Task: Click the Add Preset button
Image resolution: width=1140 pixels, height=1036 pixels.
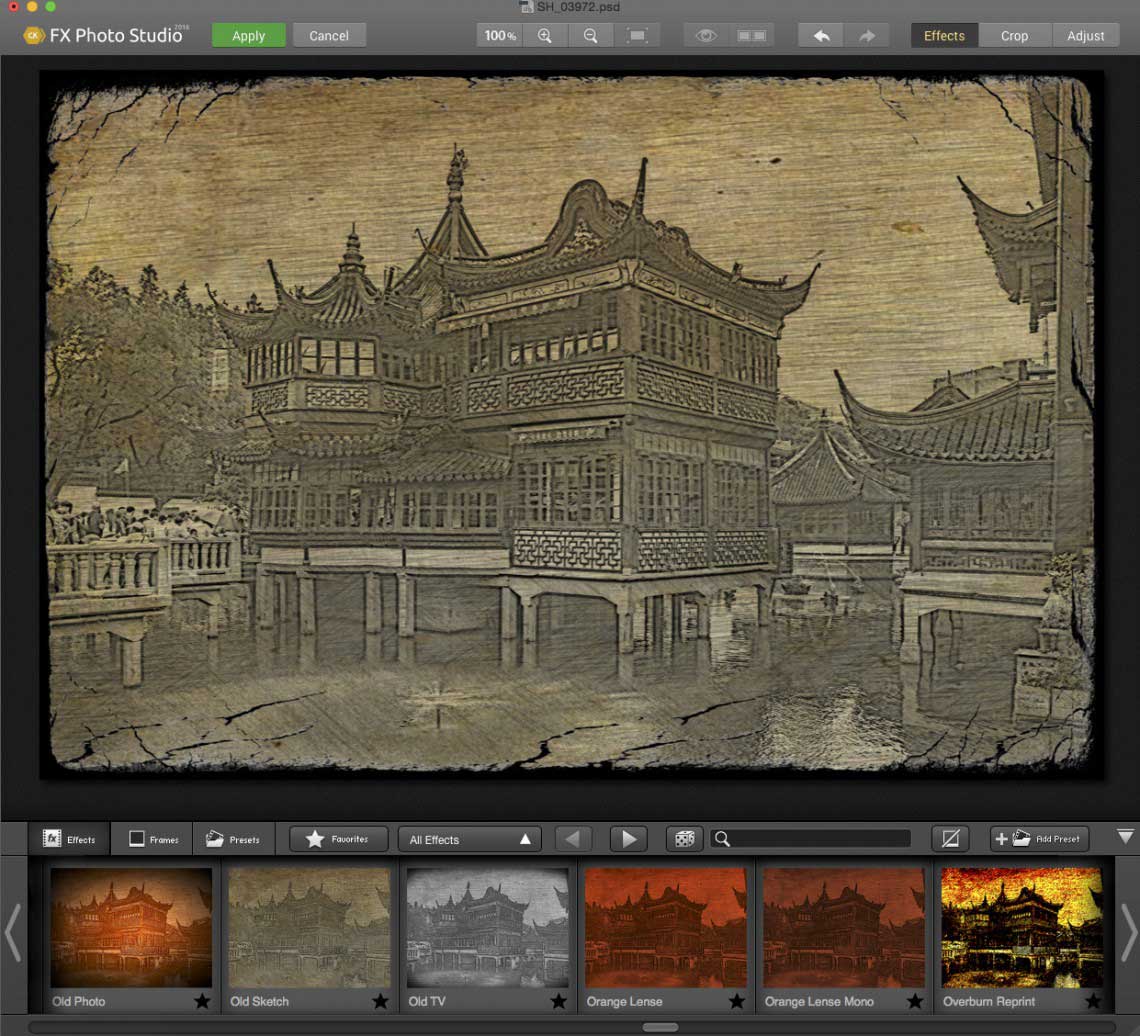Action: click(1039, 839)
